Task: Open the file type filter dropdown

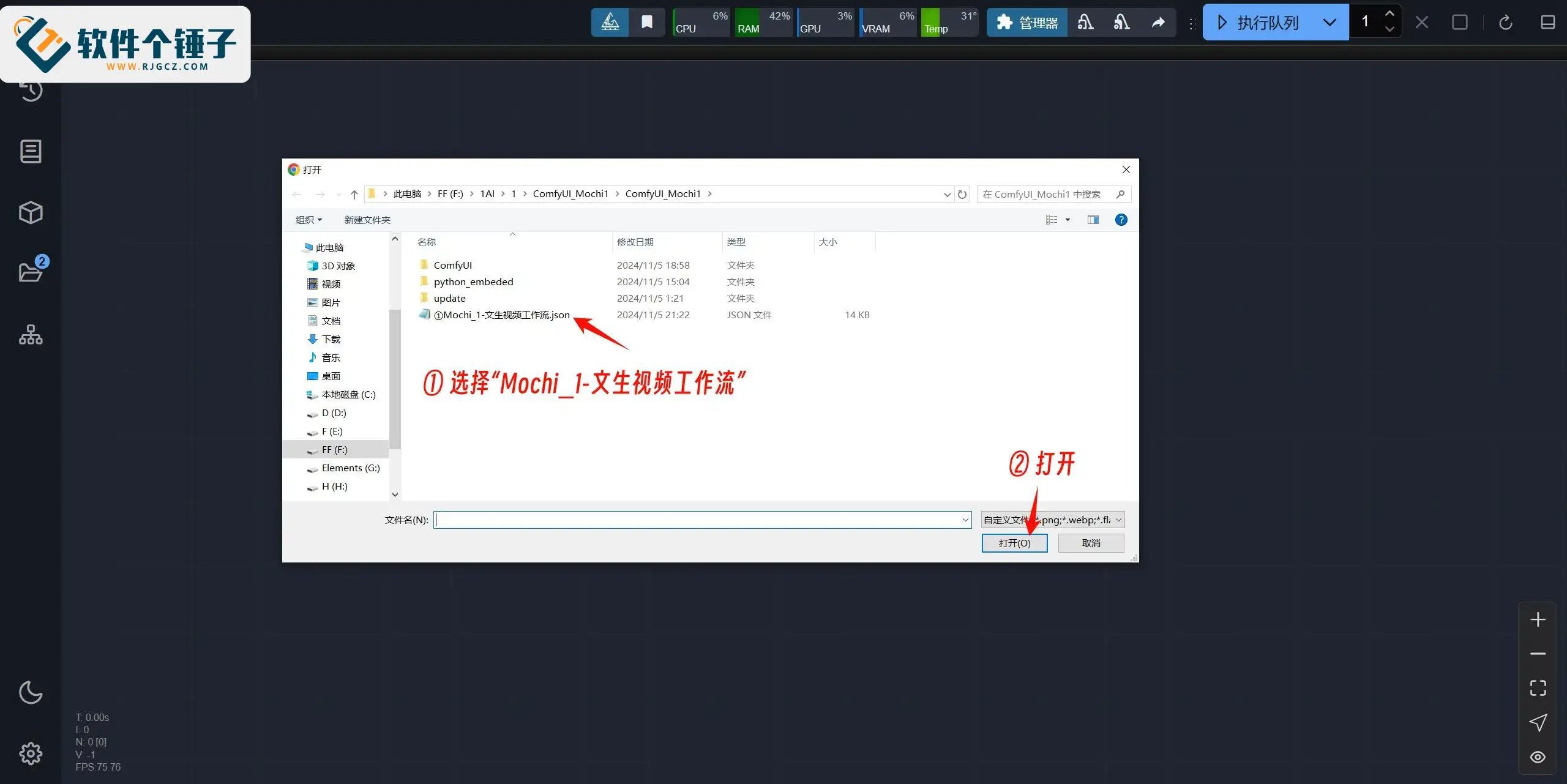Action: point(1053,520)
